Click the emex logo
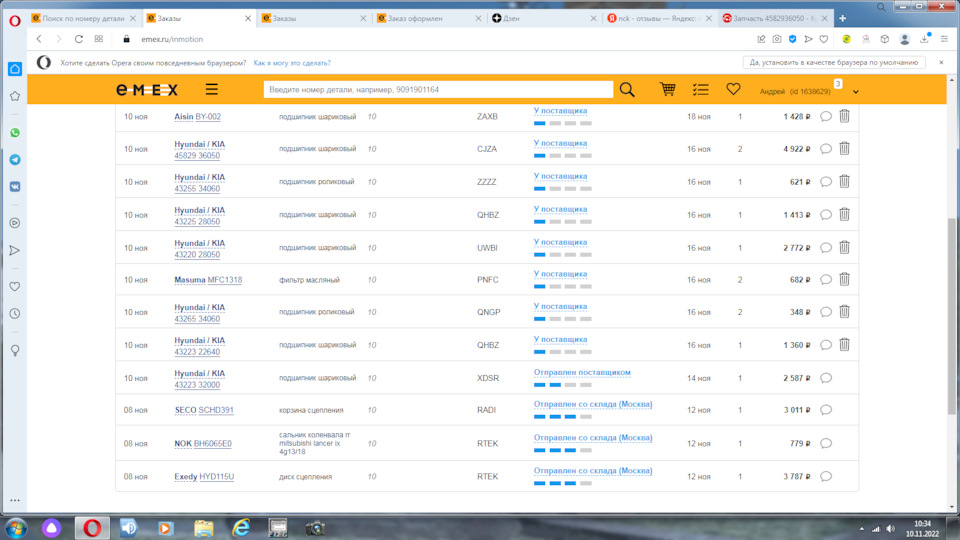This screenshot has height=540, width=960. (147, 90)
